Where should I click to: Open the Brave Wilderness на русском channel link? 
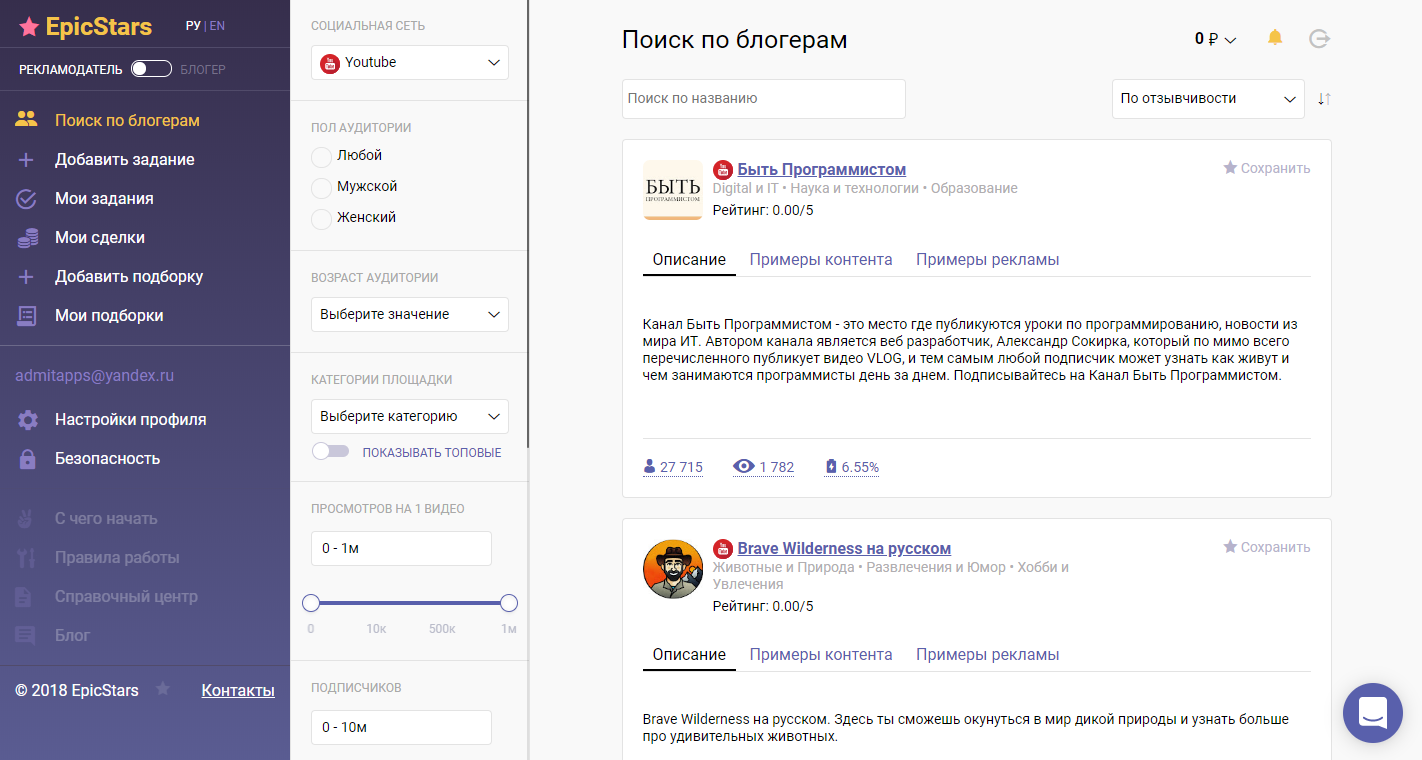pos(844,548)
